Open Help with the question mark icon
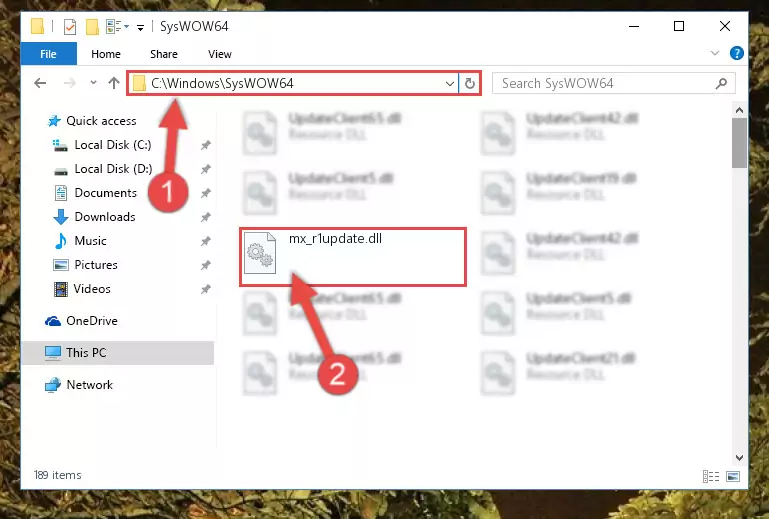769x519 pixels. 737,53
